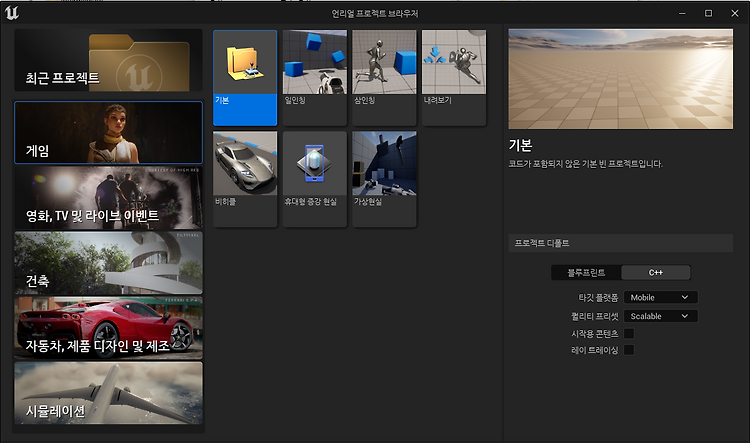Select the 영화, TV 및 라이브 이벤트 category
750x443 pixels.
pyautogui.click(x=109, y=198)
